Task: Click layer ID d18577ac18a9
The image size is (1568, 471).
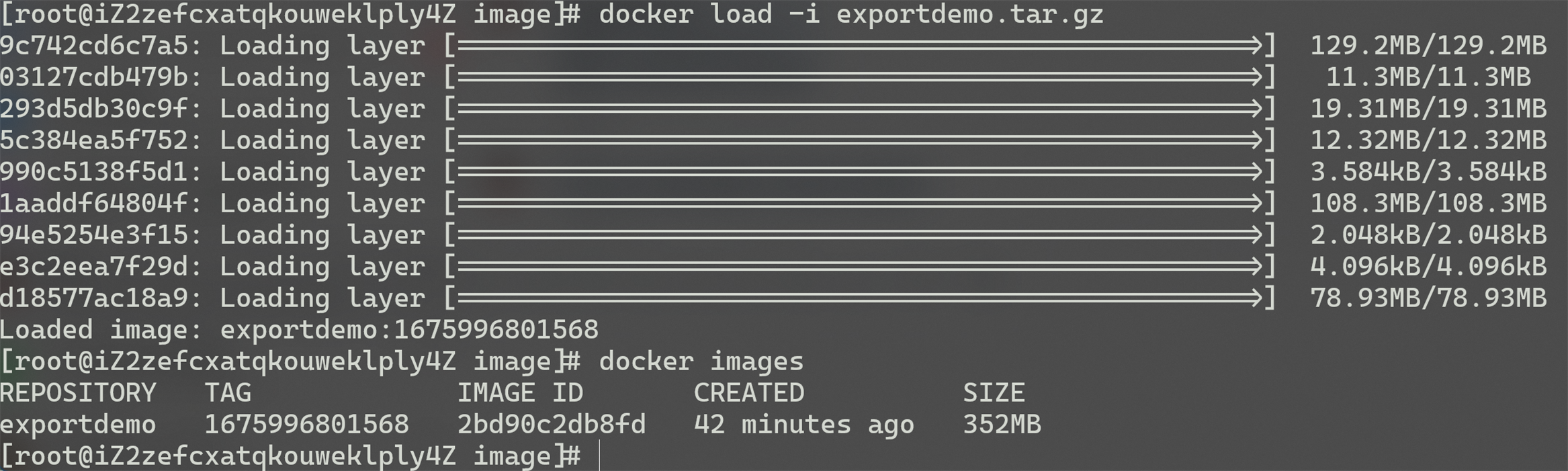Action: [94, 298]
